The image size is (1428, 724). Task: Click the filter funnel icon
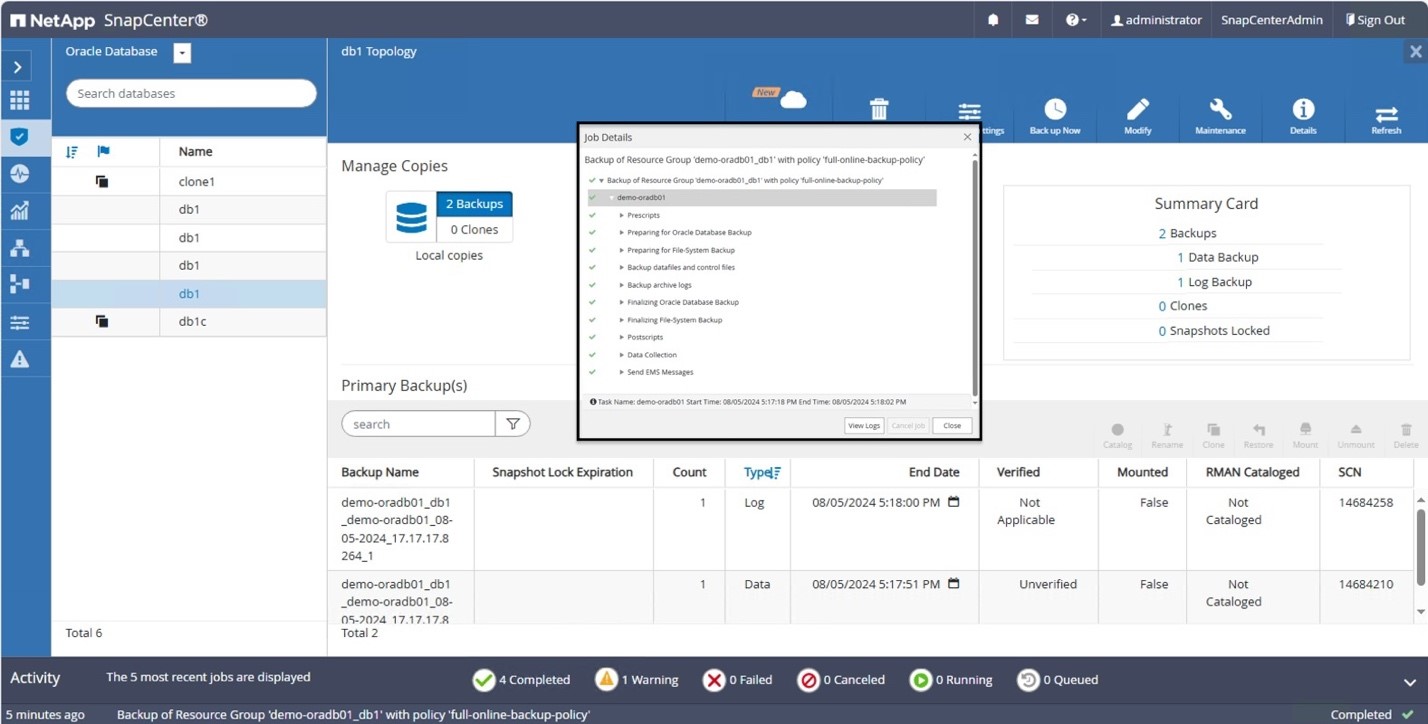pyautogui.click(x=512, y=424)
